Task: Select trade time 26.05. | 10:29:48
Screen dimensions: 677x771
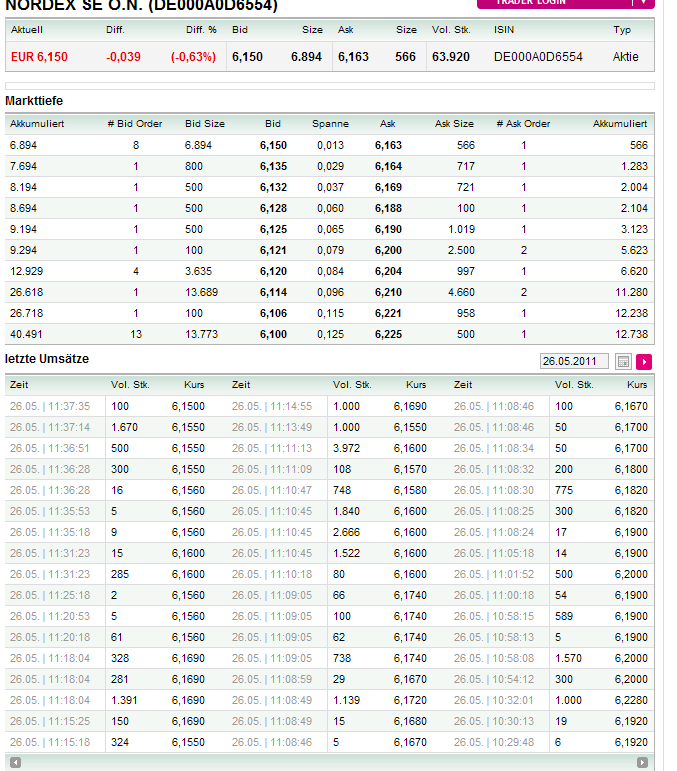Action: (494, 742)
